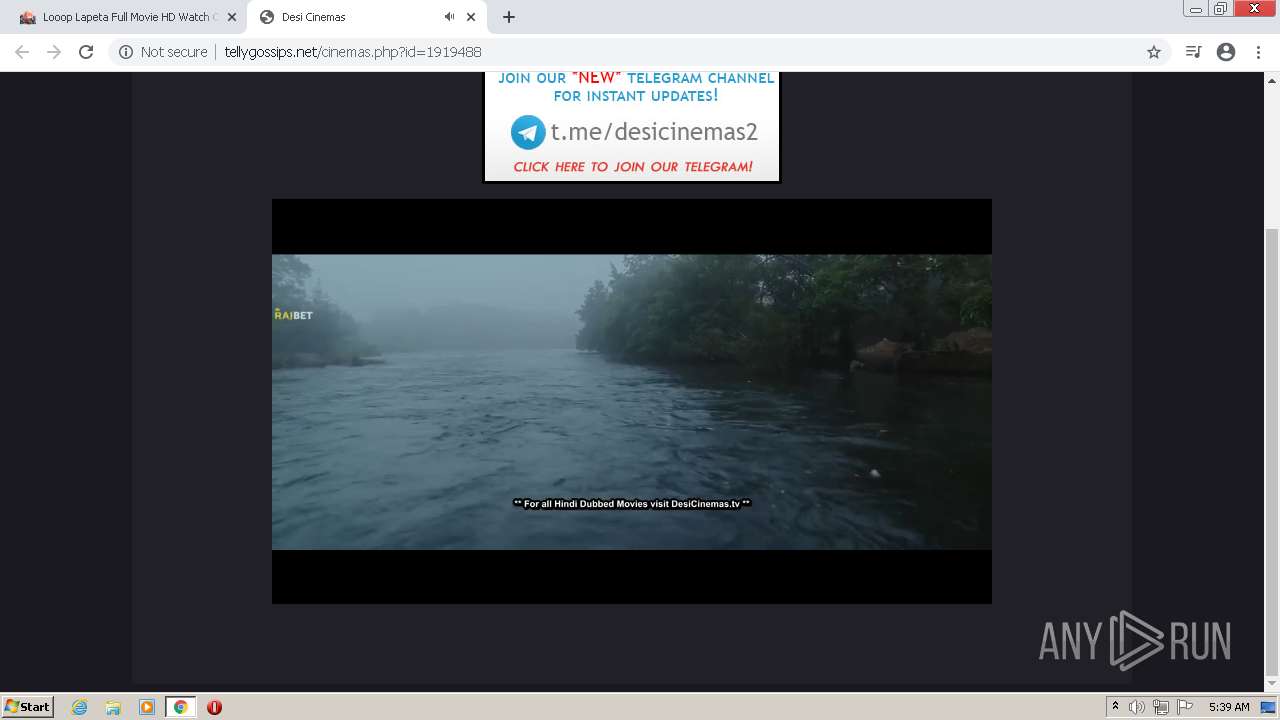Minimize the Chrome window
Image resolution: width=1280 pixels, height=720 pixels.
(1195, 9)
